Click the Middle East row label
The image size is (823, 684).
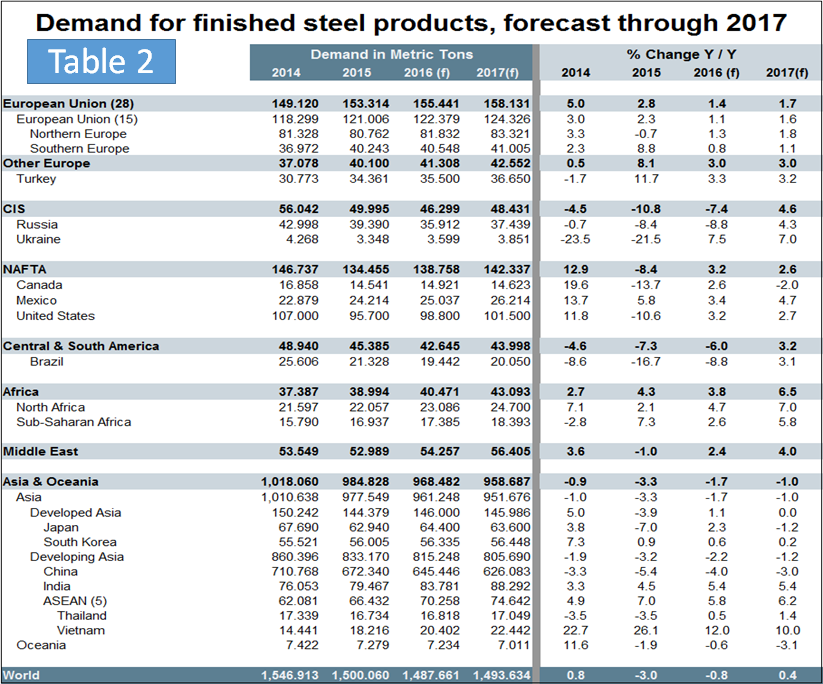pyautogui.click(x=40, y=452)
